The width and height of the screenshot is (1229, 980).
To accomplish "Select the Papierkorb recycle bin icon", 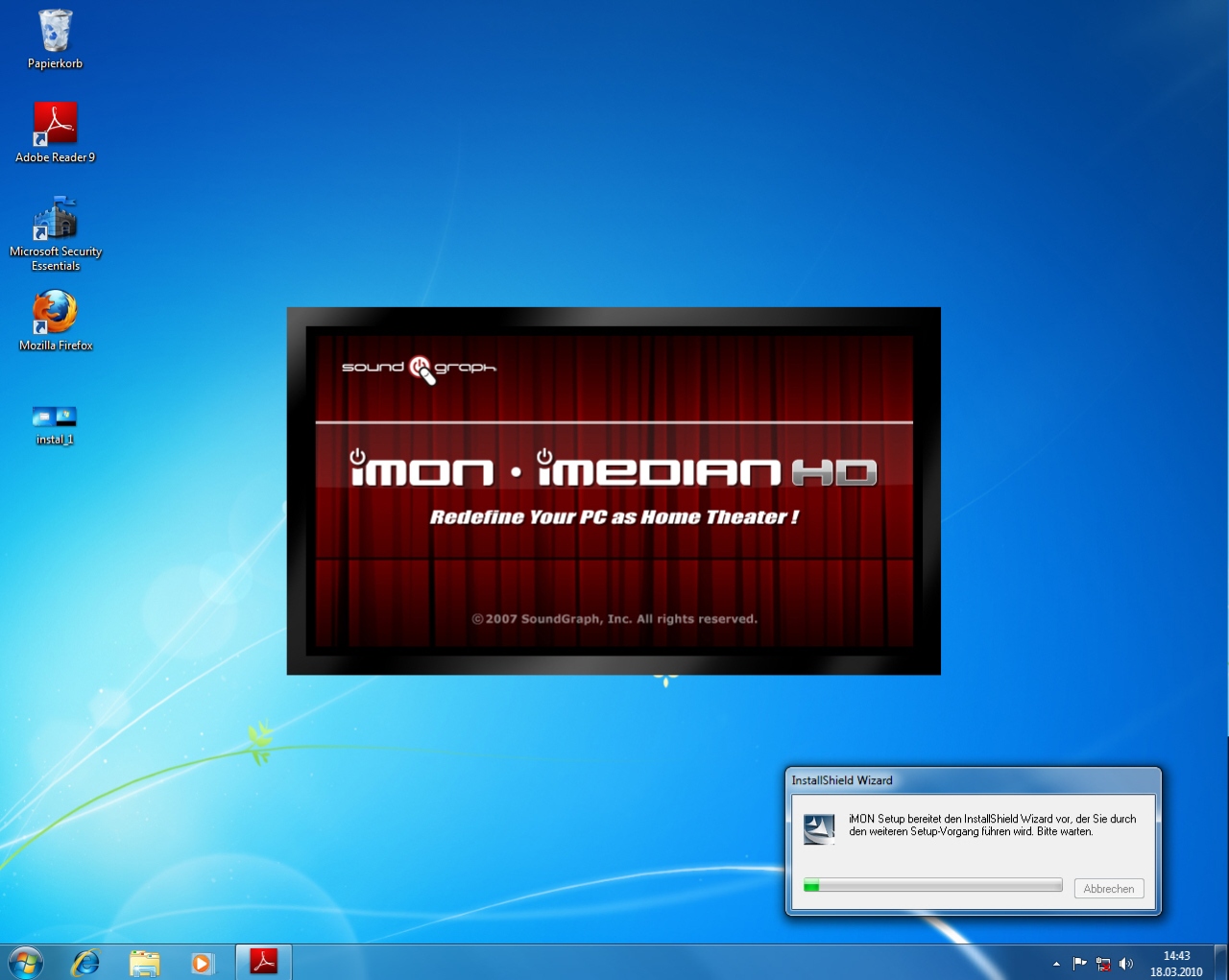I will tap(55, 38).
